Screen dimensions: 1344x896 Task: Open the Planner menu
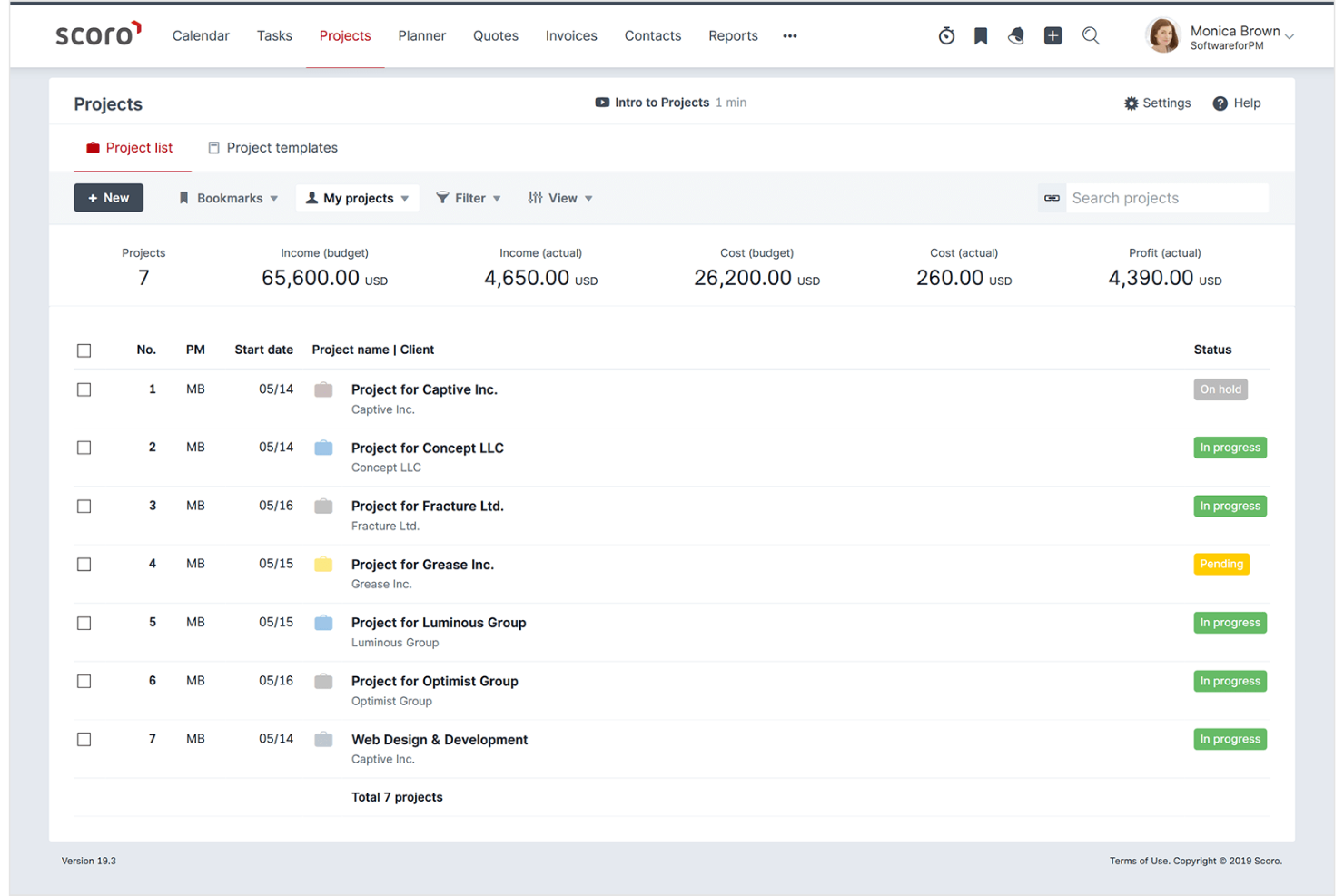[x=422, y=35]
